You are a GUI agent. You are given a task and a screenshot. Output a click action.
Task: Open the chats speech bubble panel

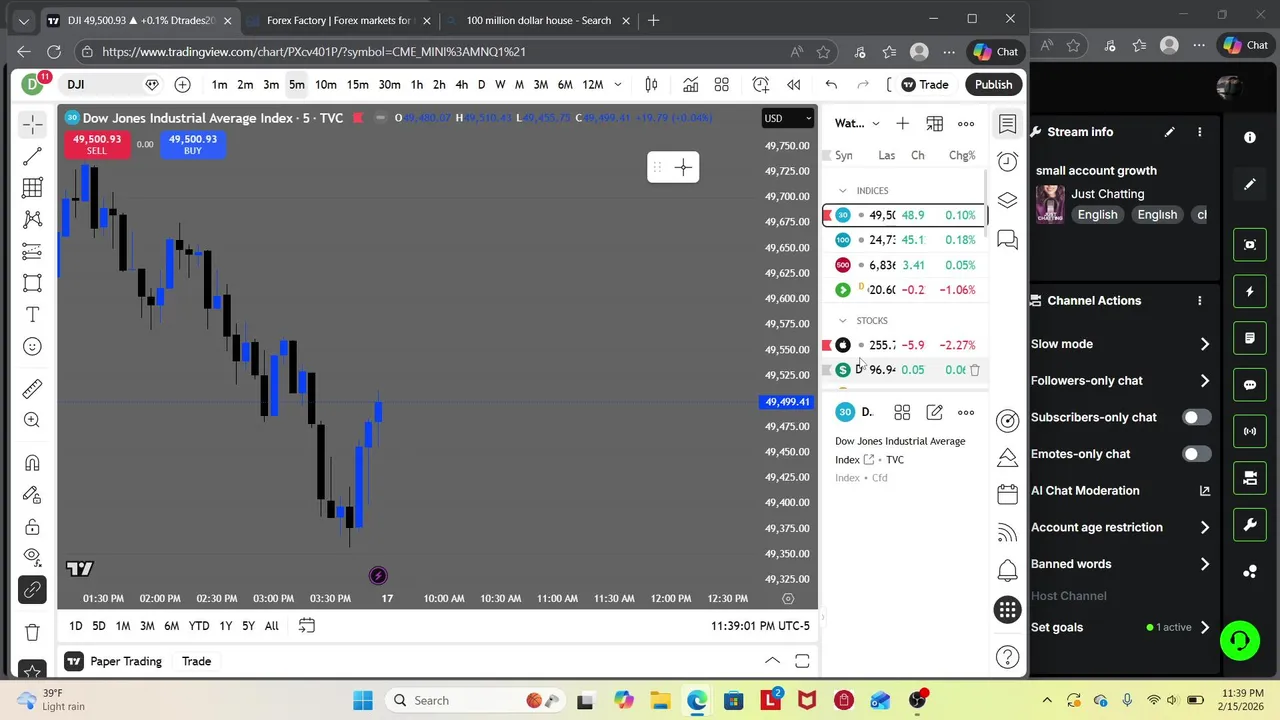click(1007, 240)
